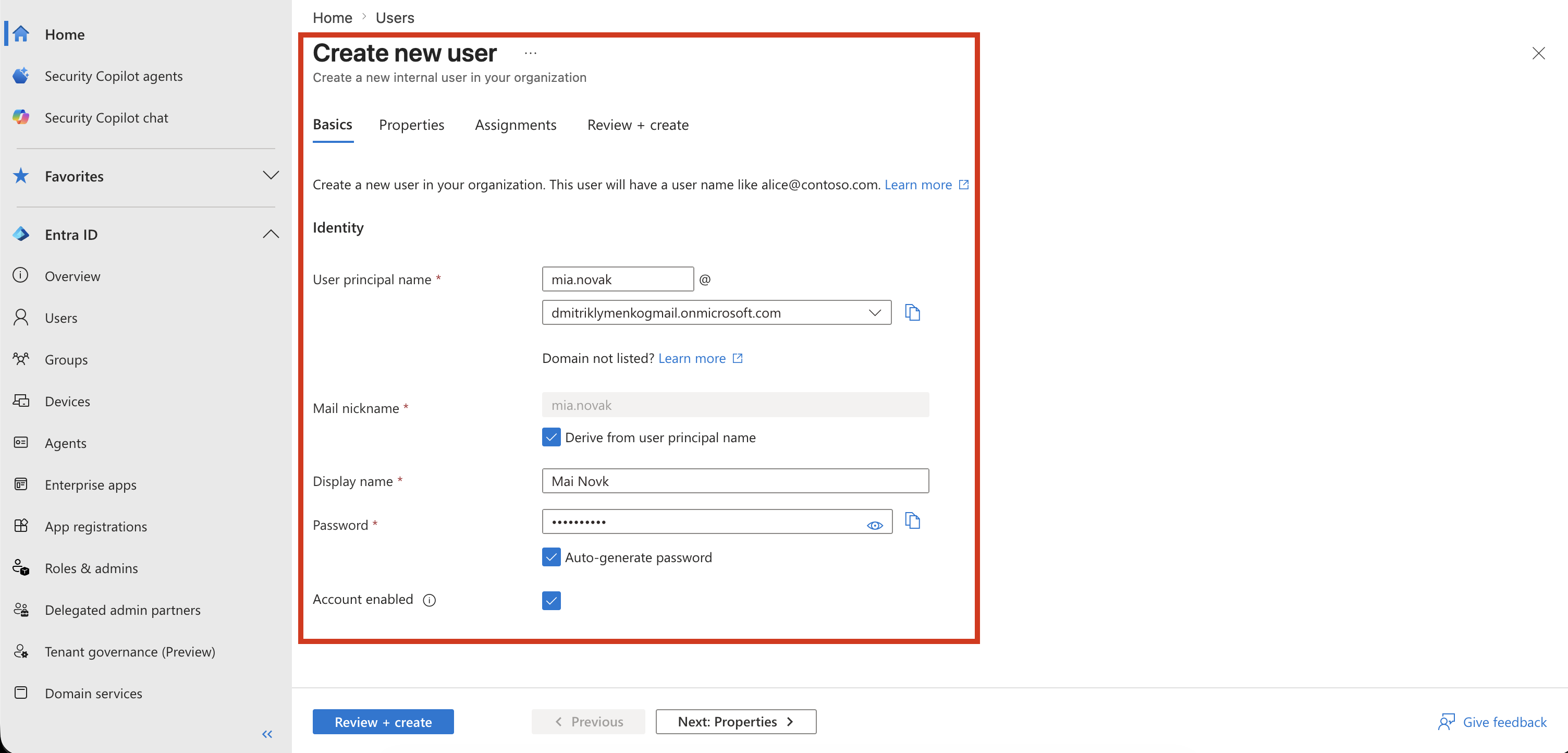1568x753 pixels.
Task: Open Tenant governance (Preview) item
Action: click(x=130, y=651)
